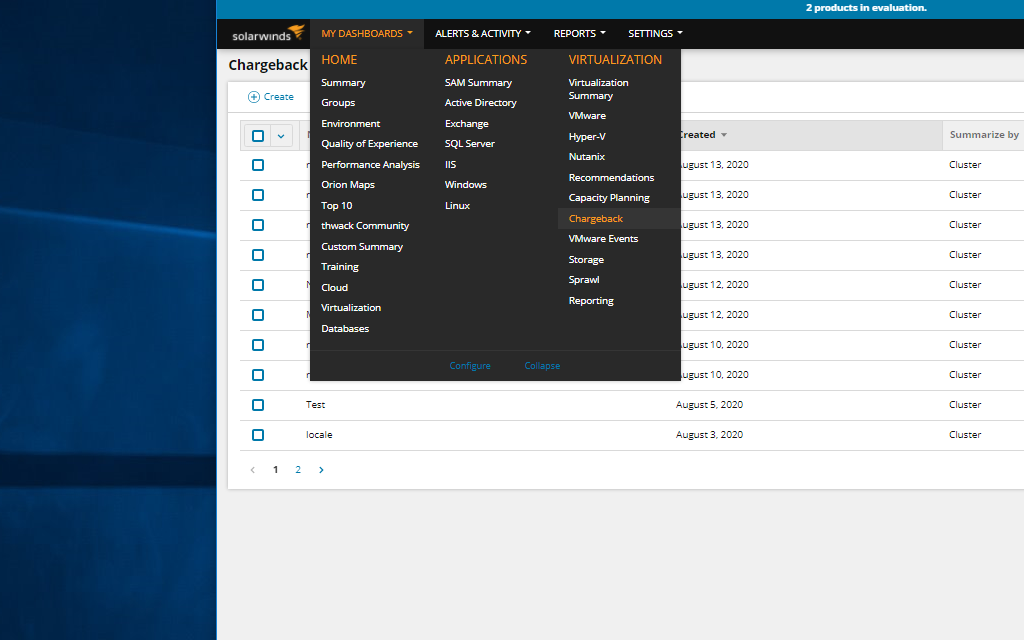This screenshot has width=1024, height=640.
Task: Click the Summarize by column header
Action: pyautogui.click(x=984, y=135)
